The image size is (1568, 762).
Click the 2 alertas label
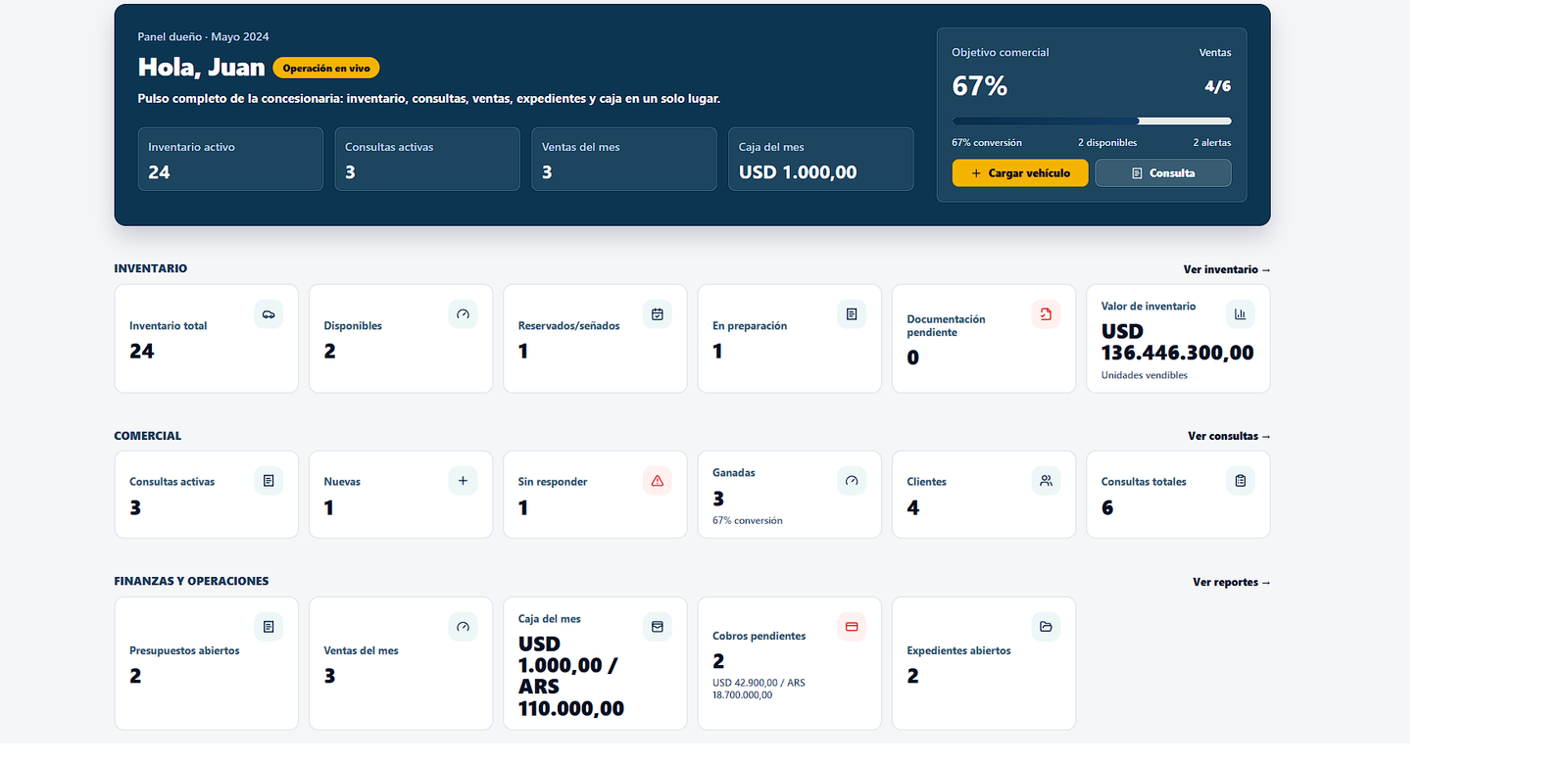point(1212,143)
